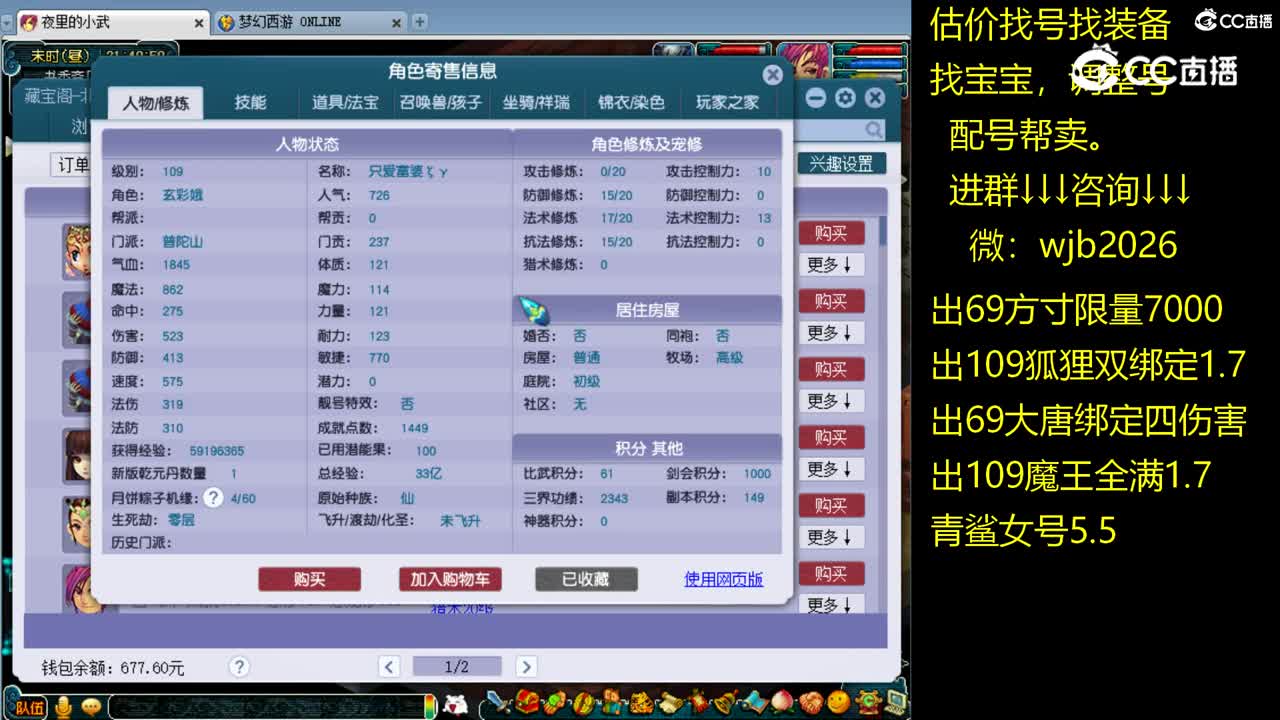Click the help question mark beside 月饼粽子机缘
This screenshot has width=1280, height=720.
point(213,497)
